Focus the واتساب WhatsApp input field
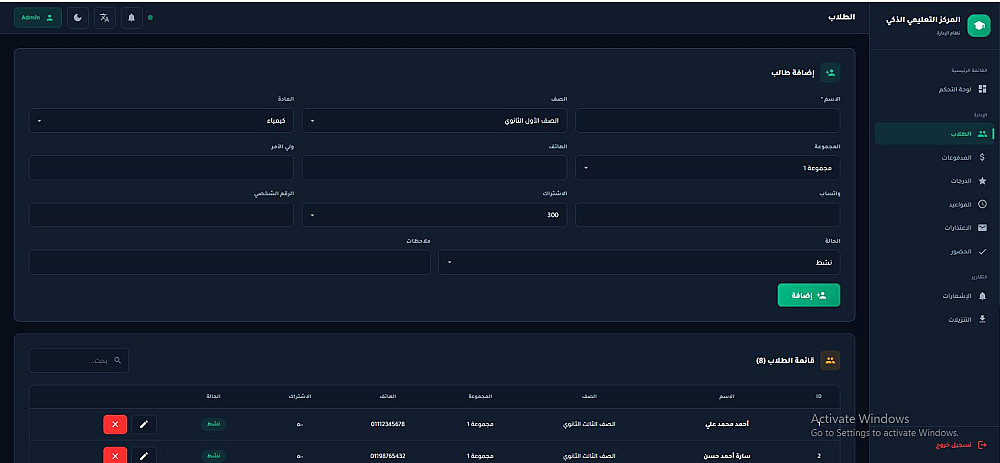Screen dimensions: 1000x463 [x=707, y=215]
